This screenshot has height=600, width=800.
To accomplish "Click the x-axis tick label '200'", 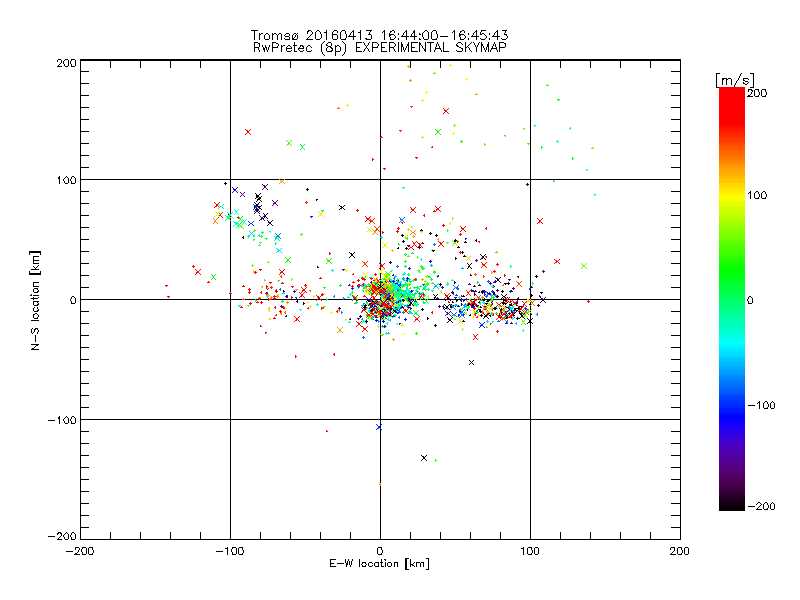I will point(679,551).
